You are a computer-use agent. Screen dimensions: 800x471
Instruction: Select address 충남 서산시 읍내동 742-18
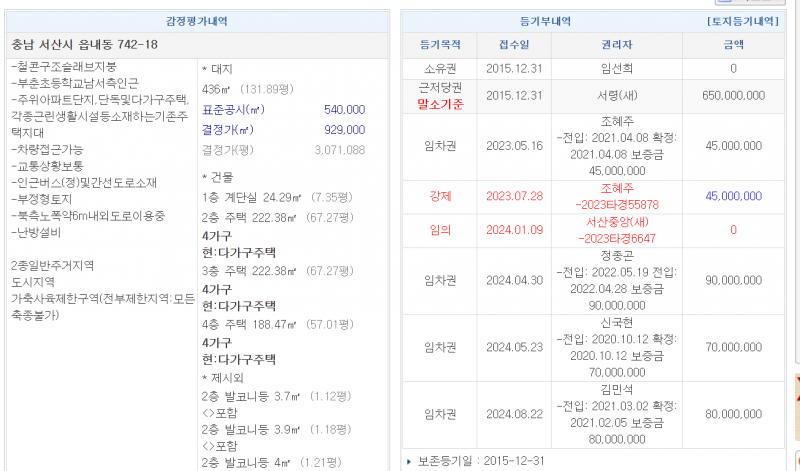[85, 44]
